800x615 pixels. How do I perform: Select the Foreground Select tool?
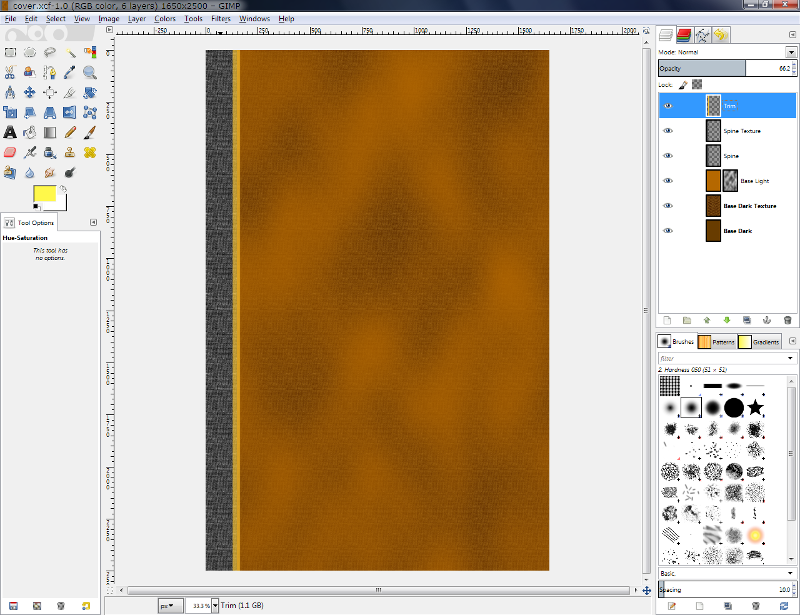coord(30,72)
